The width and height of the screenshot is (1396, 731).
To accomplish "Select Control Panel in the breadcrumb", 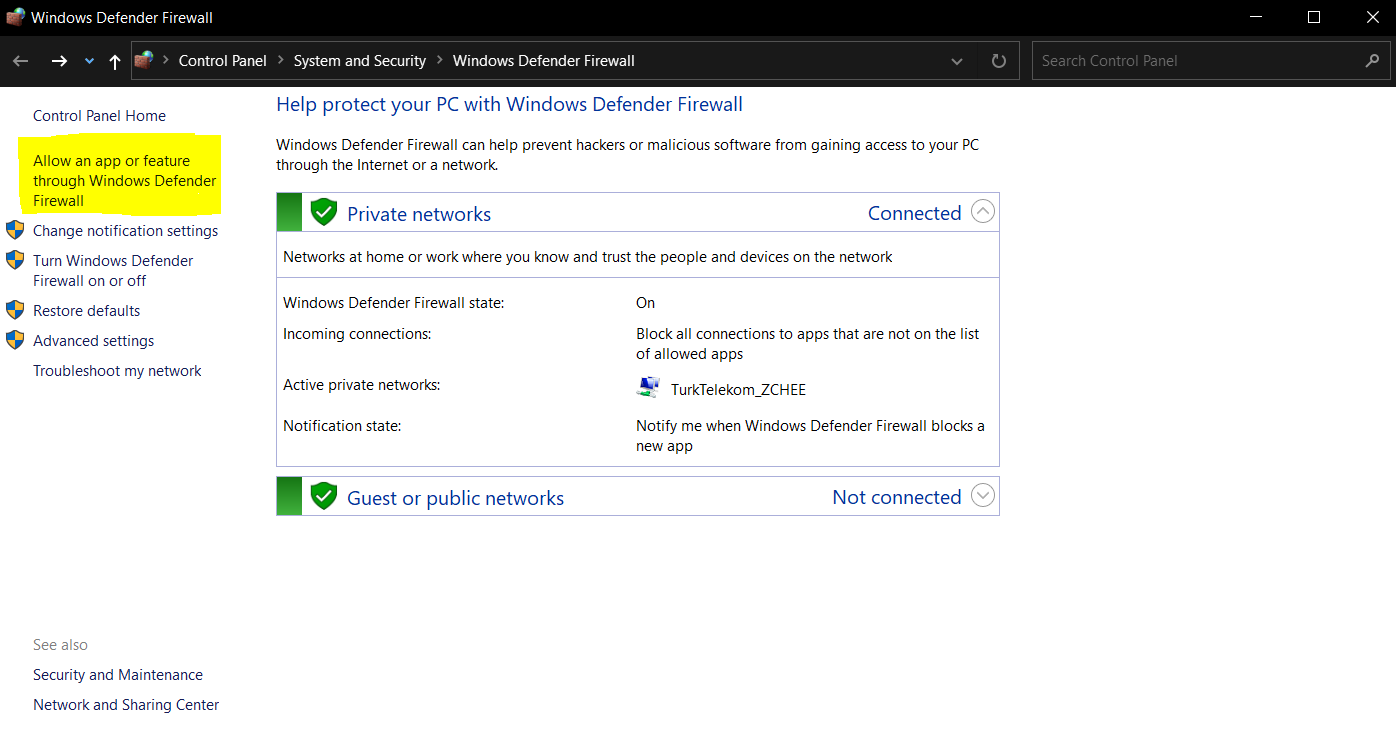I will (x=222, y=61).
